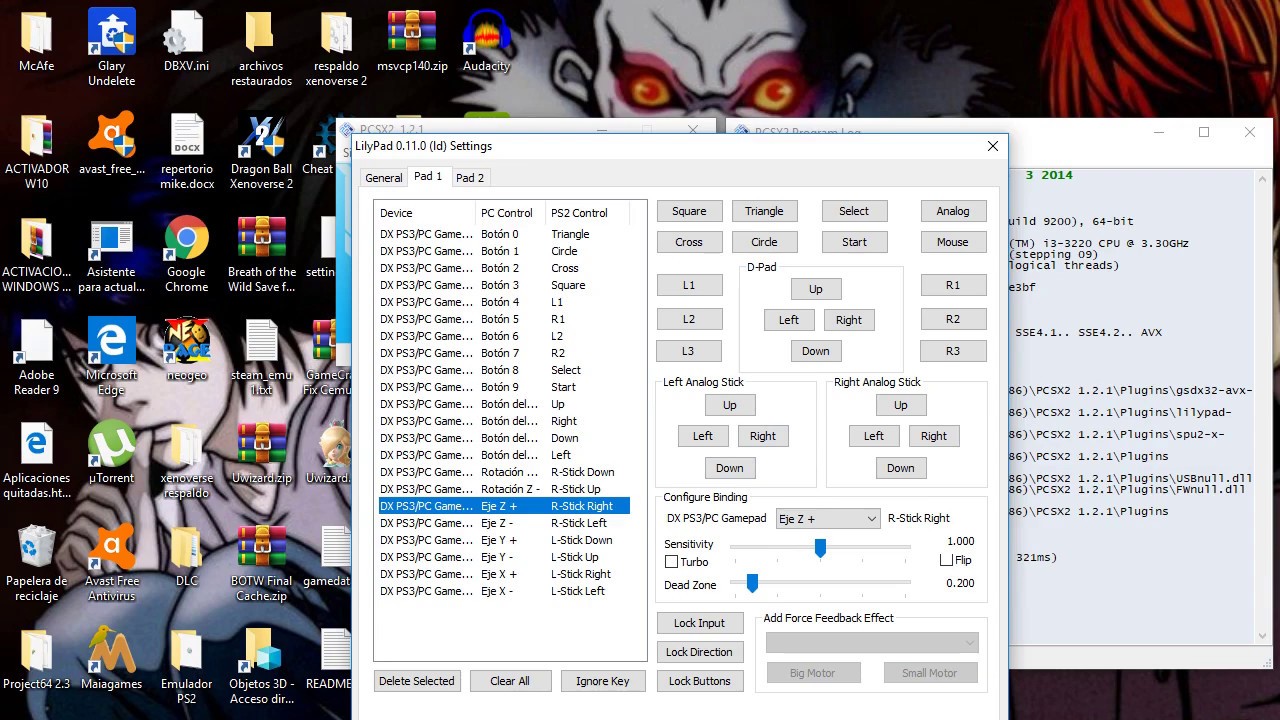Sort by Device column header

[x=425, y=213]
